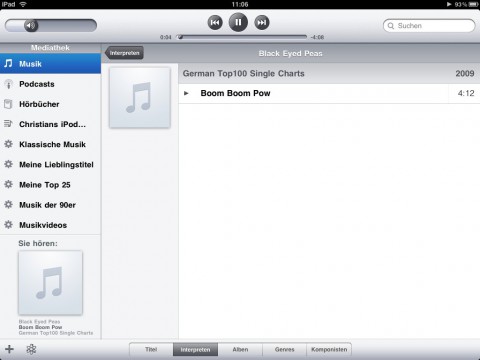The width and height of the screenshot is (480, 360).
Task: Open Meine Top 25 playlist
Action: tap(50, 185)
